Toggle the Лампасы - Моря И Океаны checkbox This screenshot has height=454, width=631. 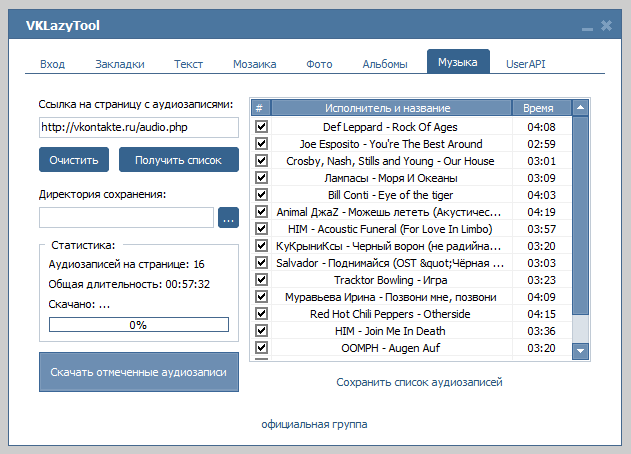(x=262, y=177)
